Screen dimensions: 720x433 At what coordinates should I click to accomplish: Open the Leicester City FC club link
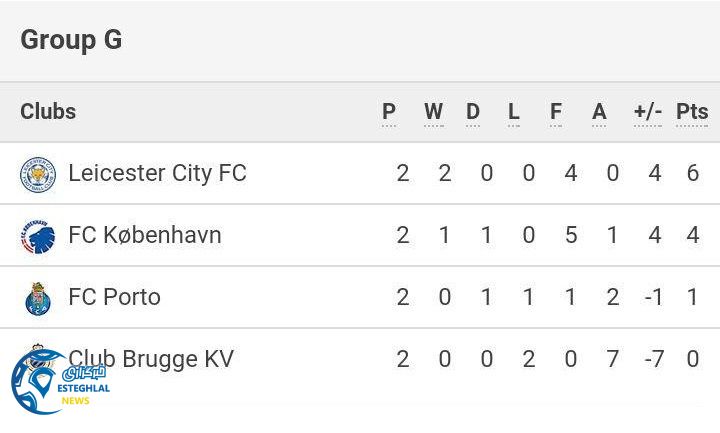pos(157,173)
